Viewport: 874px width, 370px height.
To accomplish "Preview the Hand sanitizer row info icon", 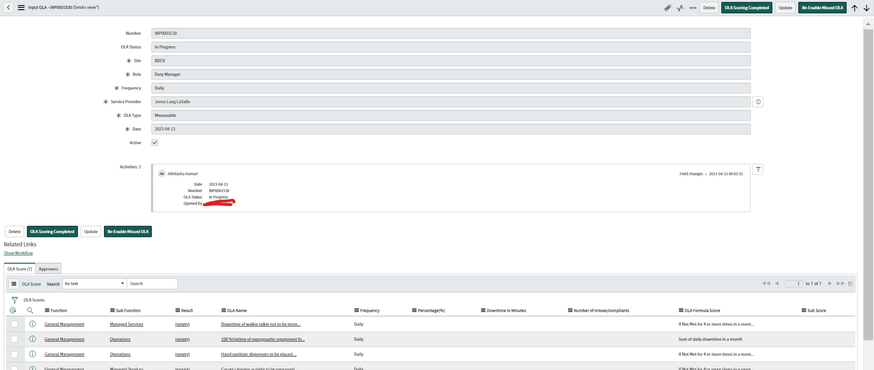I will click(32, 354).
